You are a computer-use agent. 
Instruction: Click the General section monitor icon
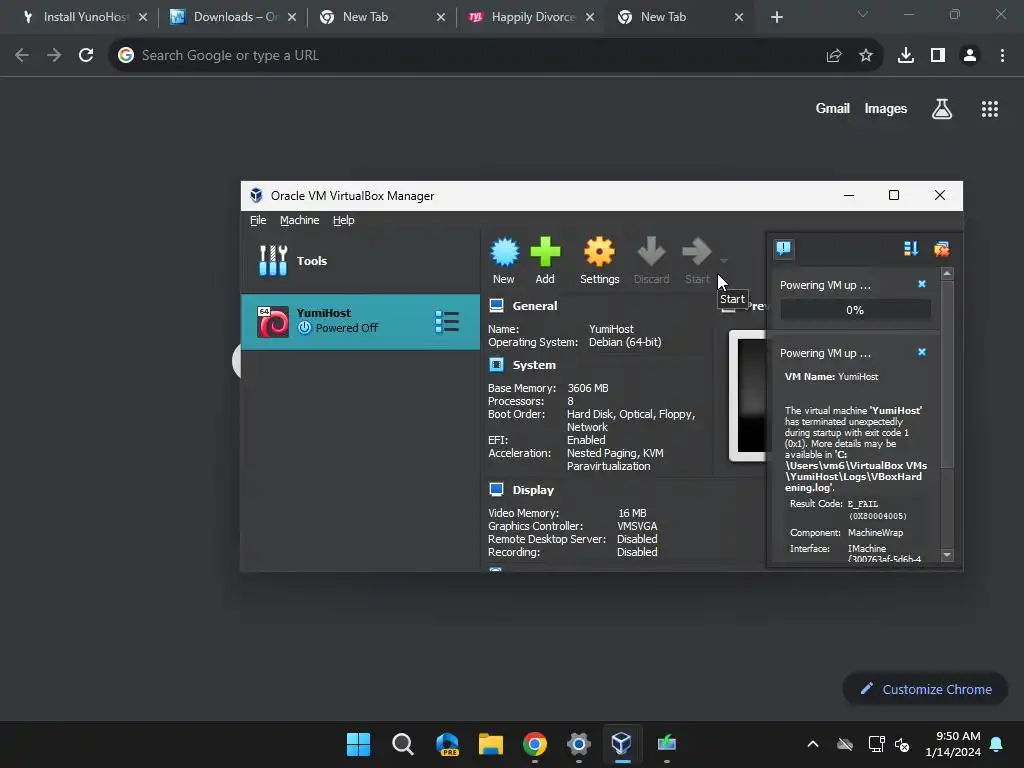(496, 306)
